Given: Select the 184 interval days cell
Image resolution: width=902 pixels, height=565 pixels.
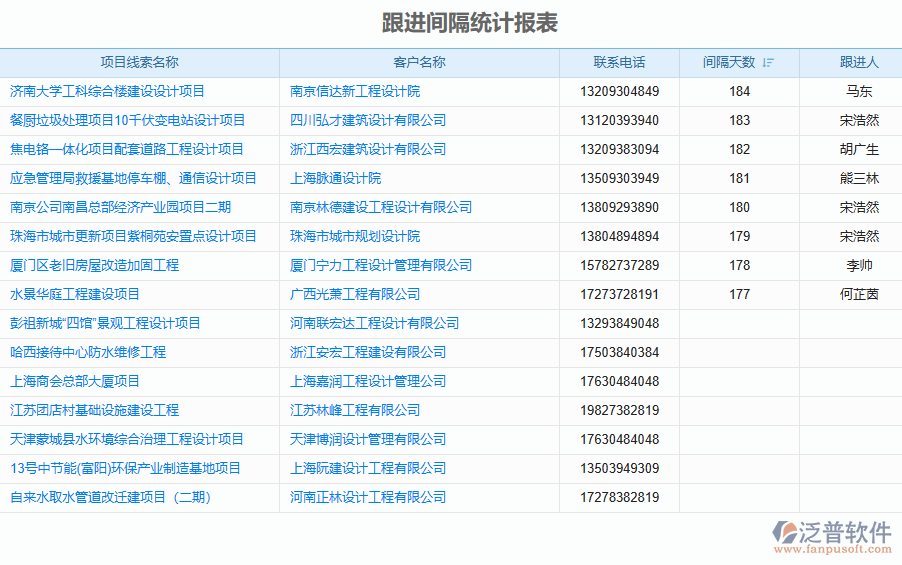Looking at the screenshot, I should click(739, 91).
